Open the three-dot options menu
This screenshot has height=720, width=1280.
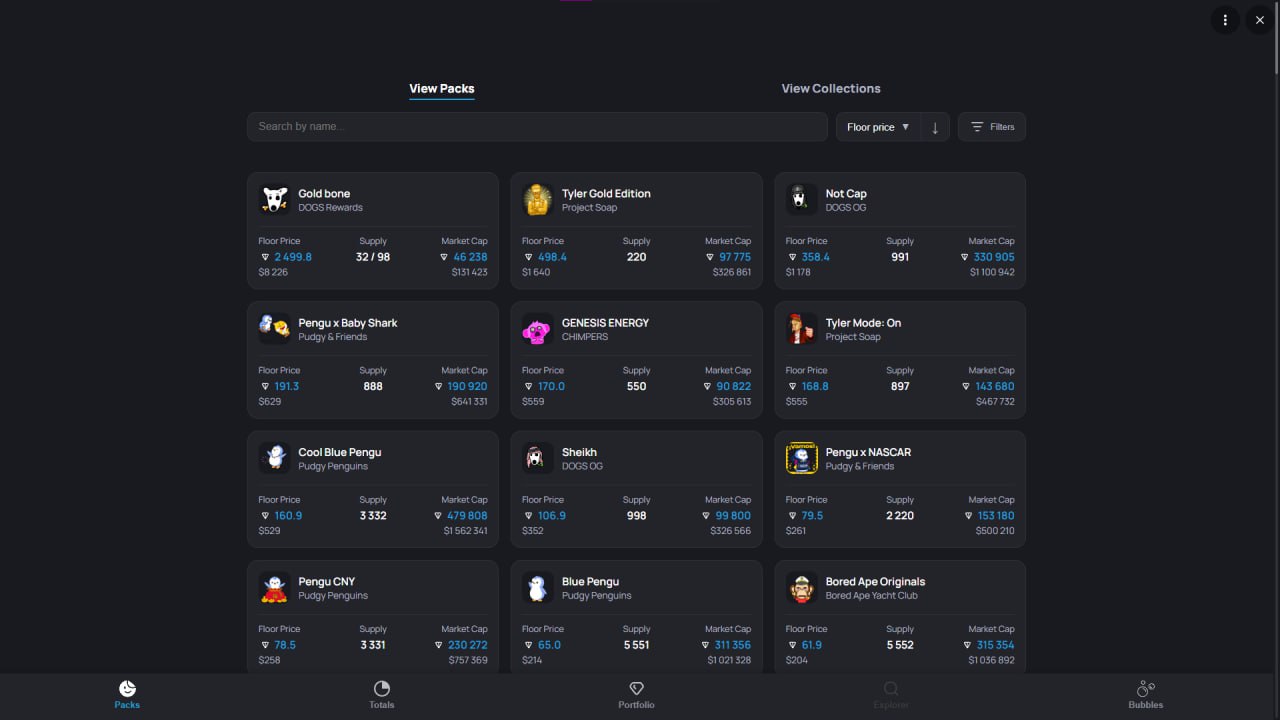point(1225,20)
